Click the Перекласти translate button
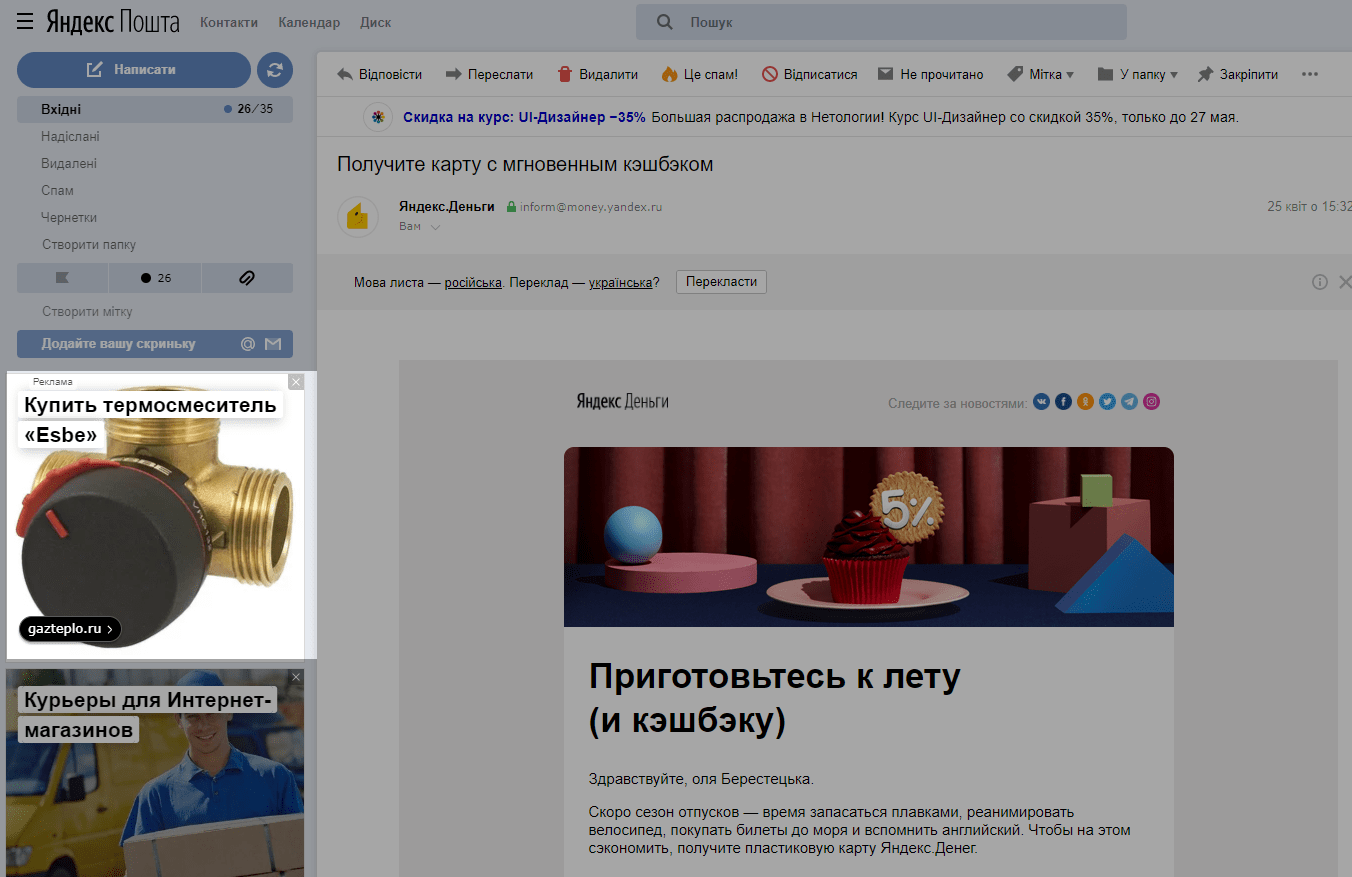Viewport: 1352px width, 877px height. click(x=721, y=282)
